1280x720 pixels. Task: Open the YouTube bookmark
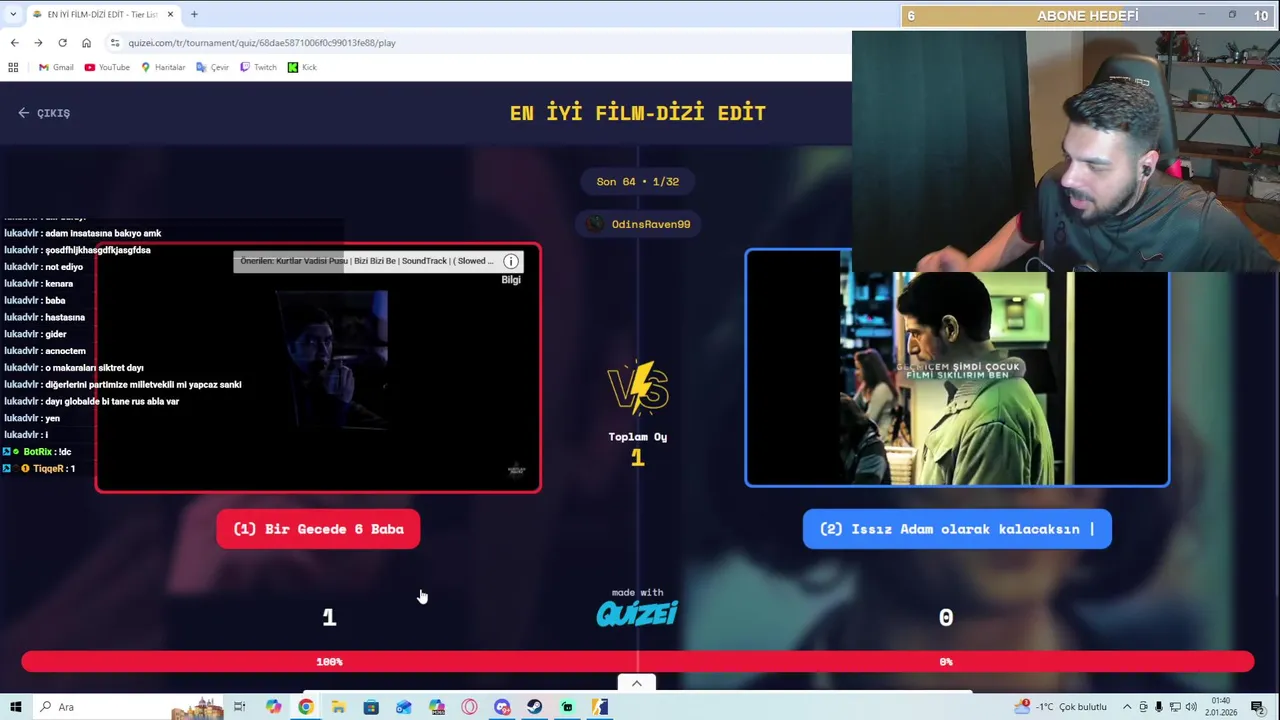point(107,67)
